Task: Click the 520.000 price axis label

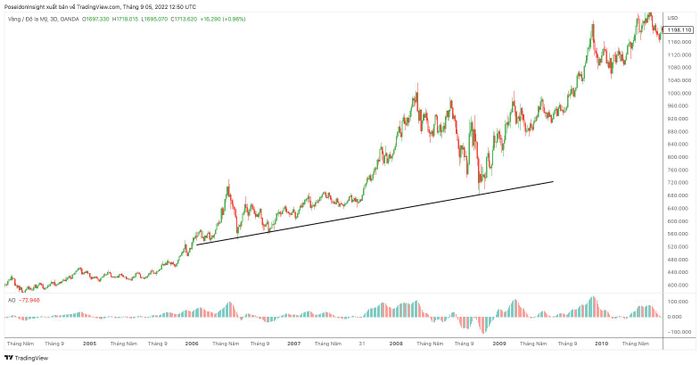Action: pyautogui.click(x=679, y=247)
